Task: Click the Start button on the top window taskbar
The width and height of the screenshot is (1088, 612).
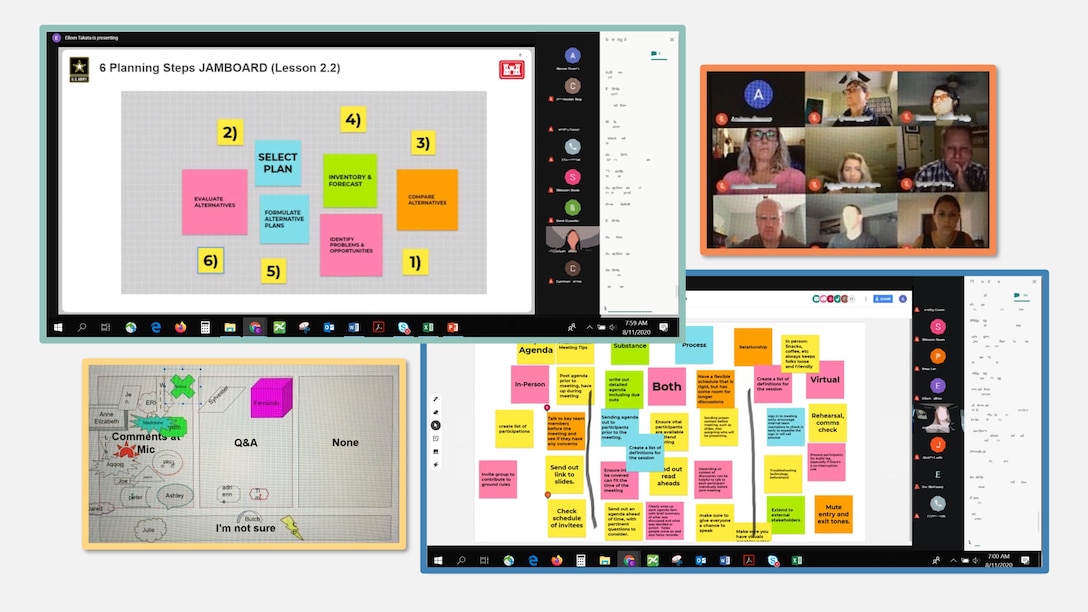Action: [58, 328]
